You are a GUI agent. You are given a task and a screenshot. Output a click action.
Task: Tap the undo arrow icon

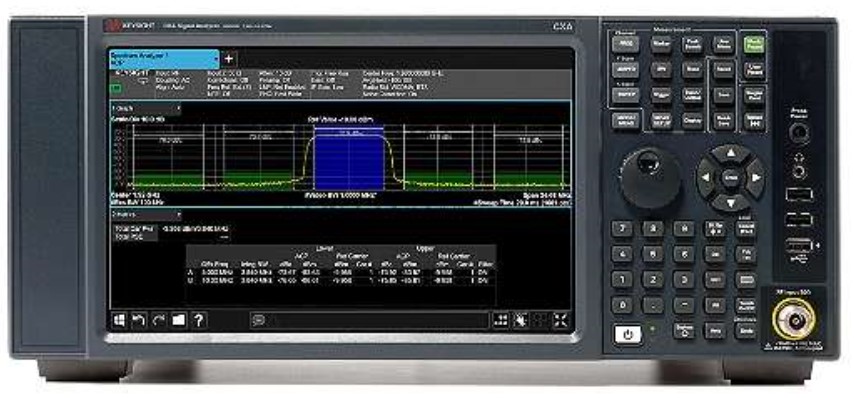click(x=138, y=321)
